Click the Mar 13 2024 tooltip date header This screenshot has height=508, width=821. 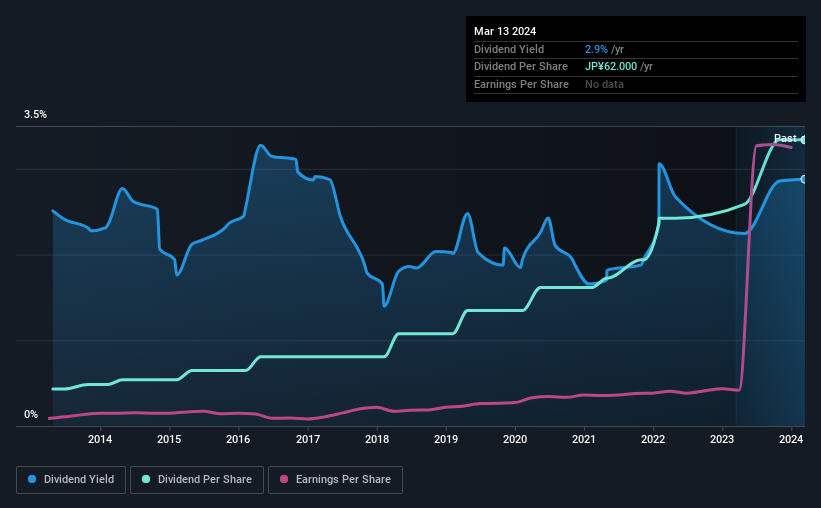[x=505, y=31]
